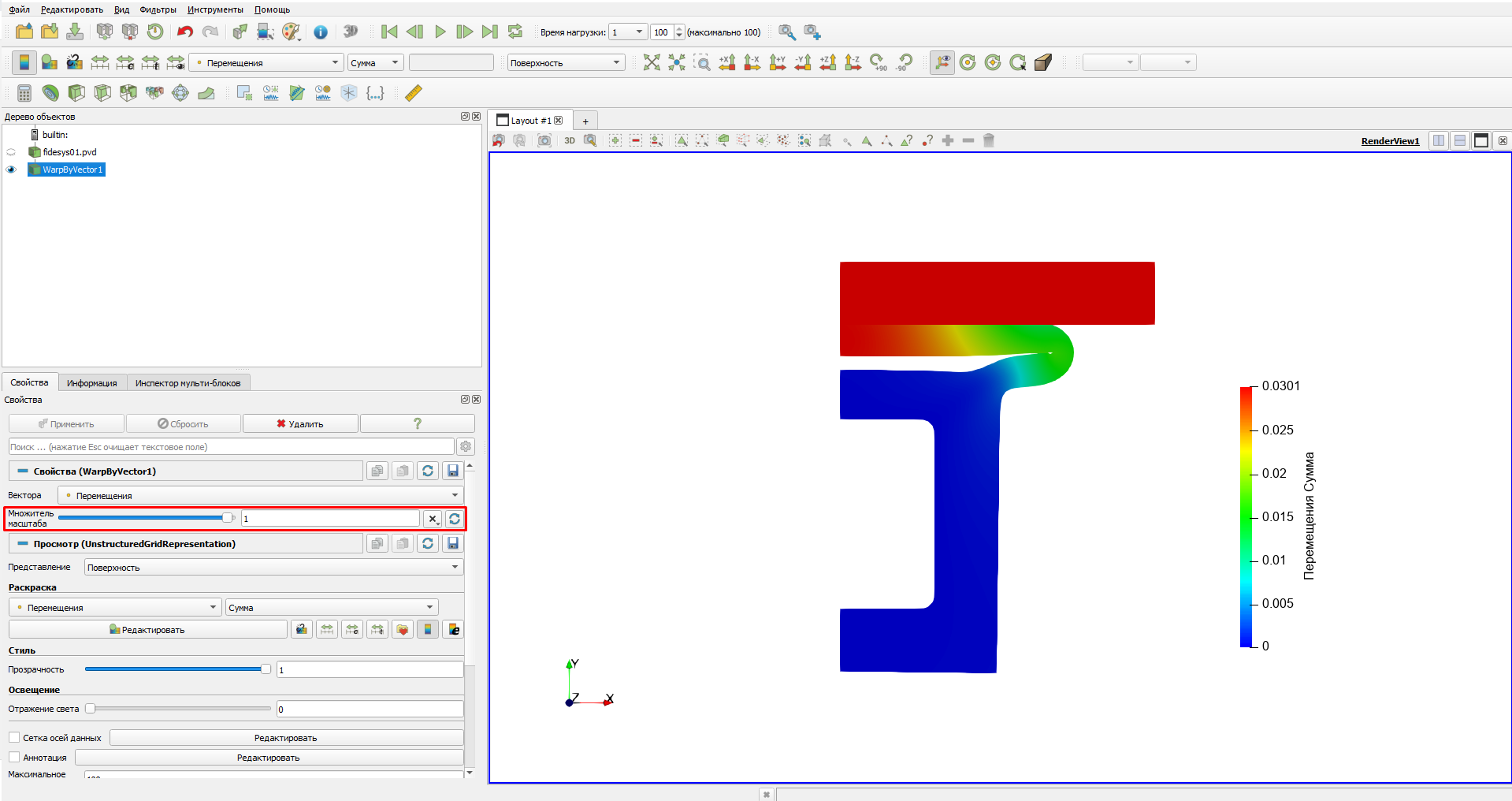Click Edit color map icon in toolbar
This screenshot has width=1512, height=801.
(49, 62)
